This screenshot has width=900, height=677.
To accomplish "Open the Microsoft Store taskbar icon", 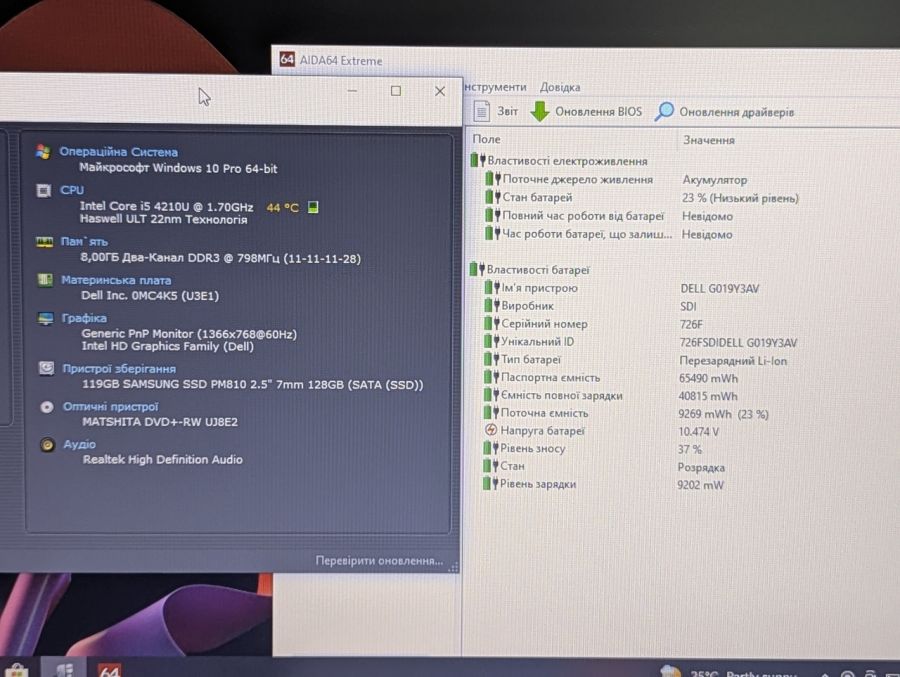I will click(17, 671).
